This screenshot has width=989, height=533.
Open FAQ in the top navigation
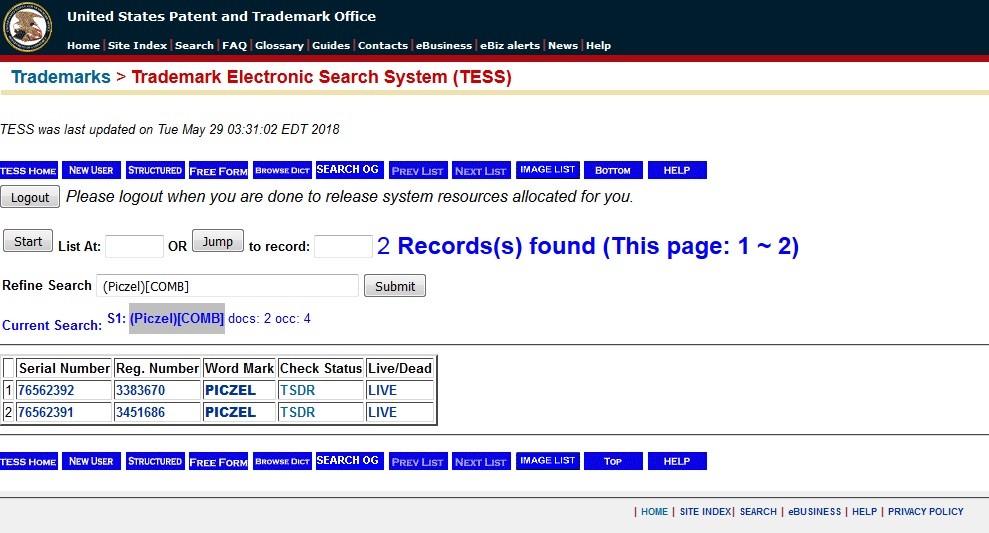235,45
